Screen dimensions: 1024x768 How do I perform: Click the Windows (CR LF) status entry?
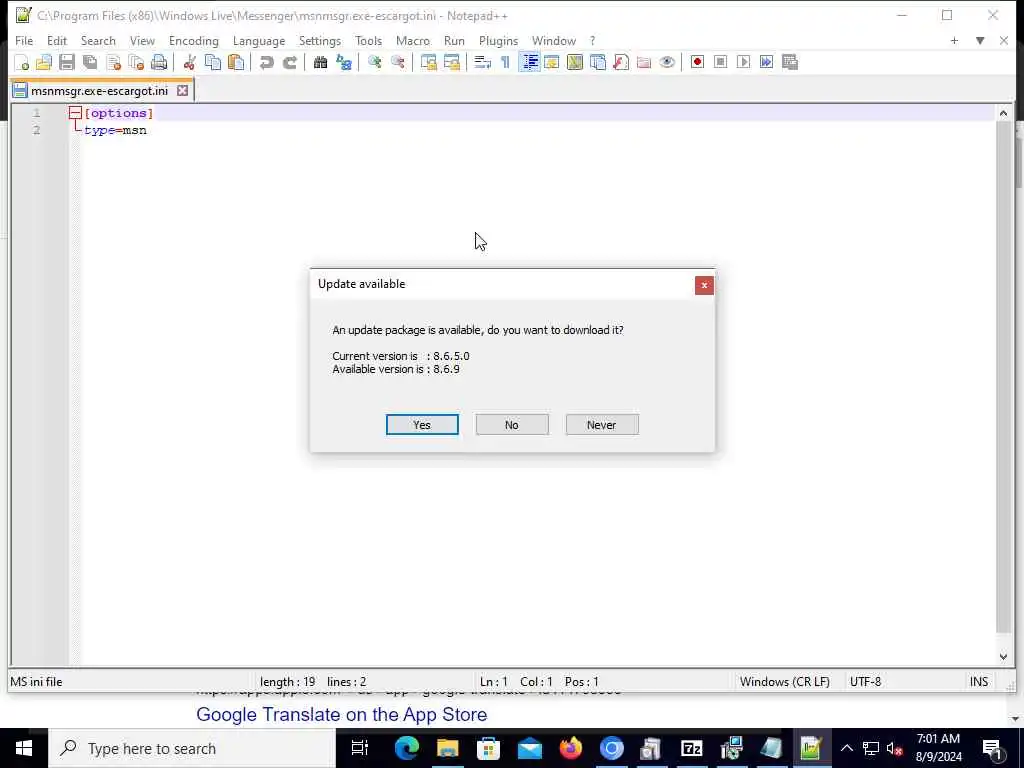784,682
